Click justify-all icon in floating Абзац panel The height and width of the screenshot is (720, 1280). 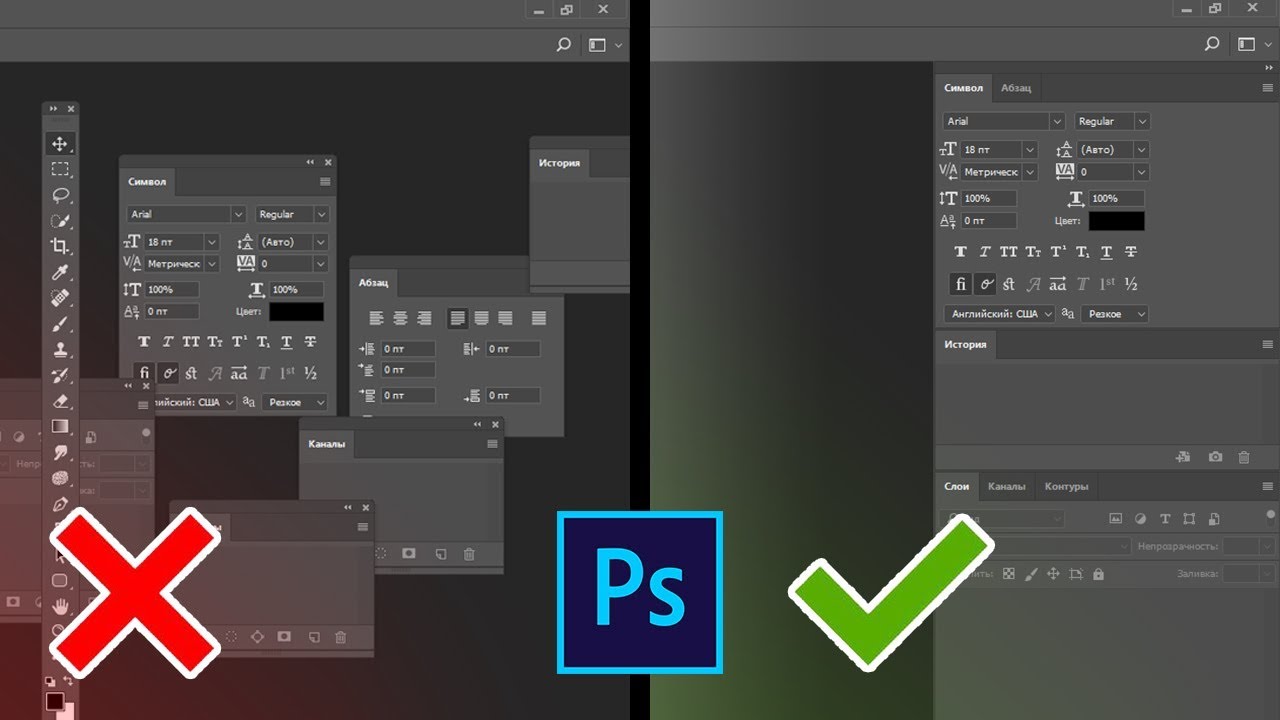click(539, 318)
